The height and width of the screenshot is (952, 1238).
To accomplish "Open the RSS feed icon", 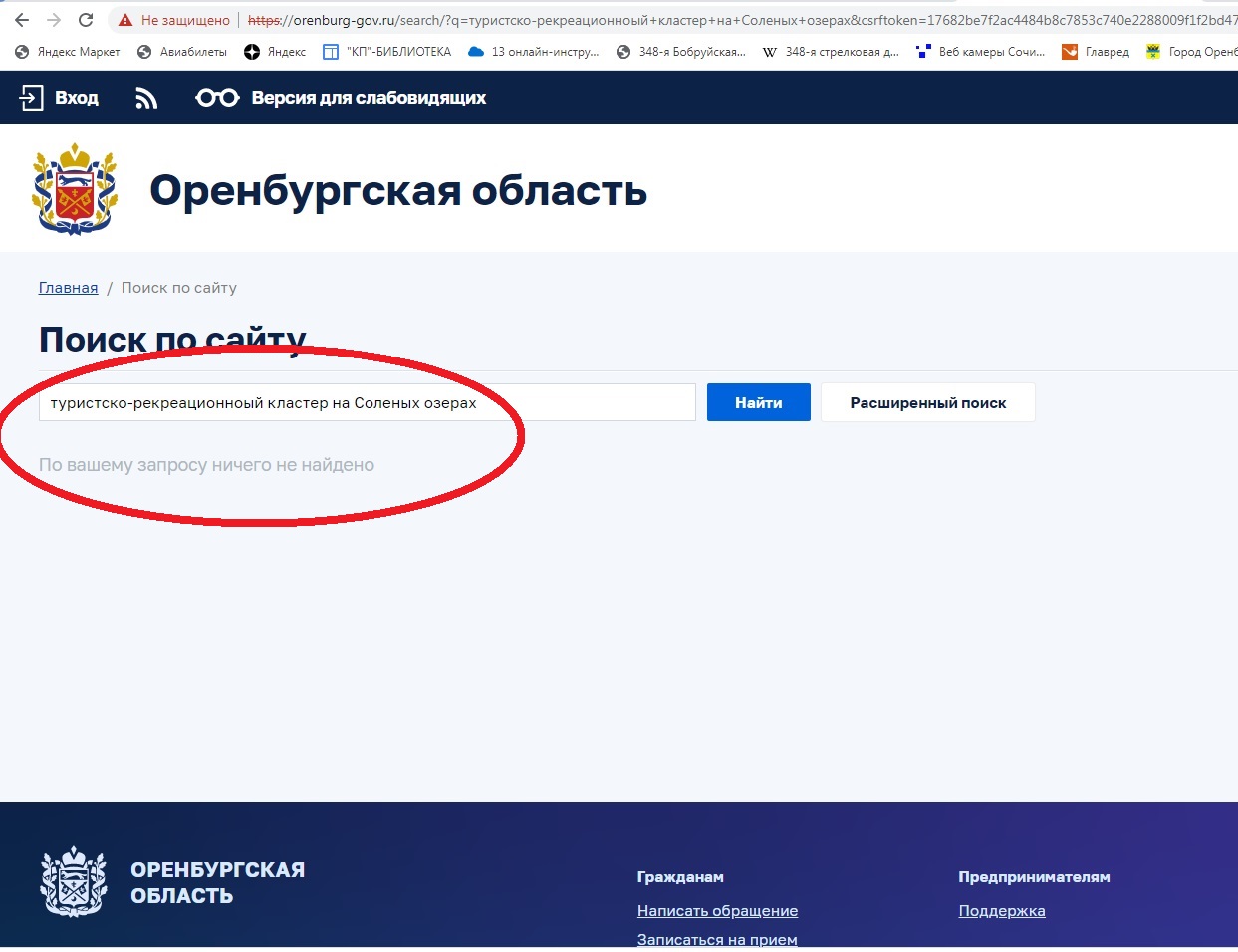I will [146, 98].
